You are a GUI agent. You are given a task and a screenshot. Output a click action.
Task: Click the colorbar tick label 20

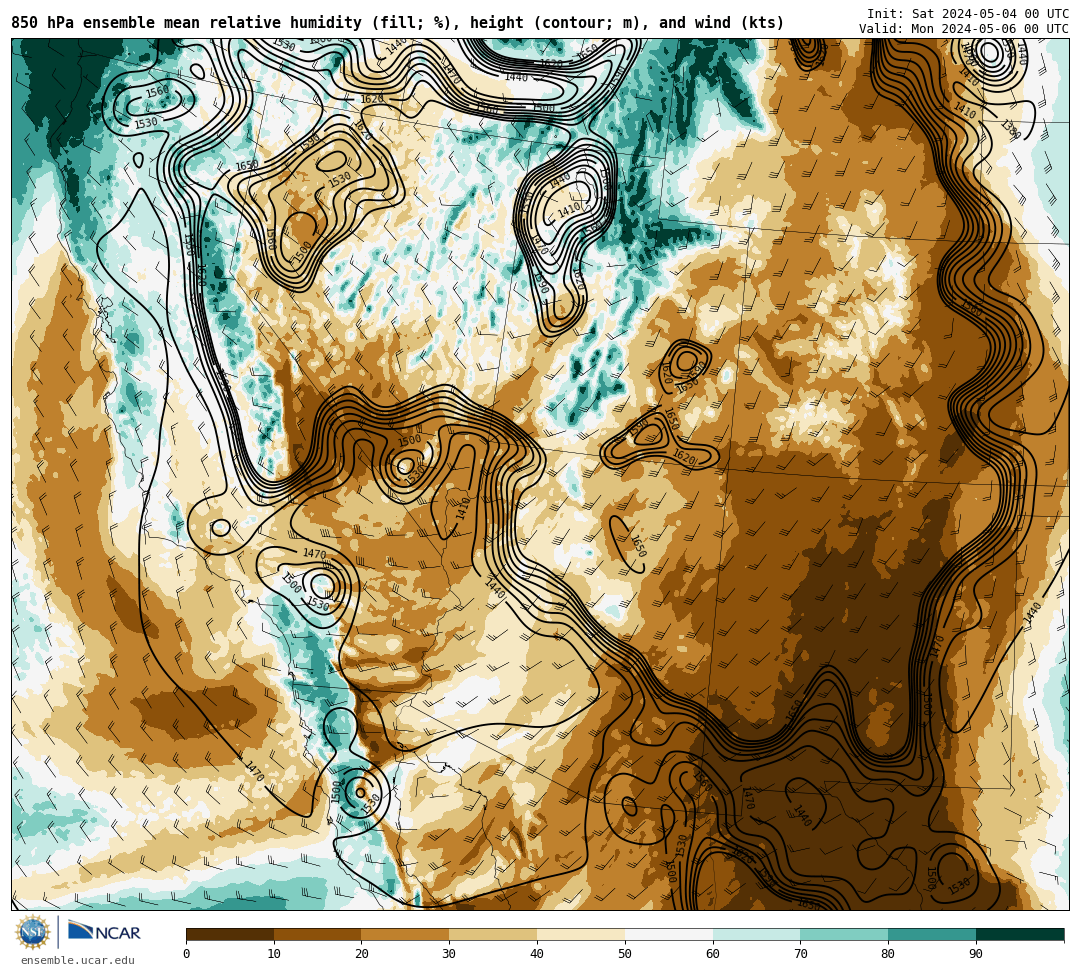click(x=362, y=954)
